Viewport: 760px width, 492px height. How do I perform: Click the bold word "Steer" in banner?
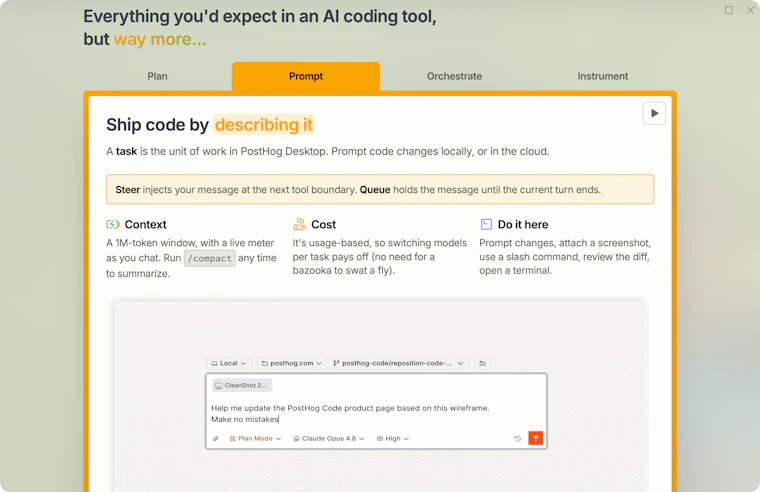pos(127,190)
